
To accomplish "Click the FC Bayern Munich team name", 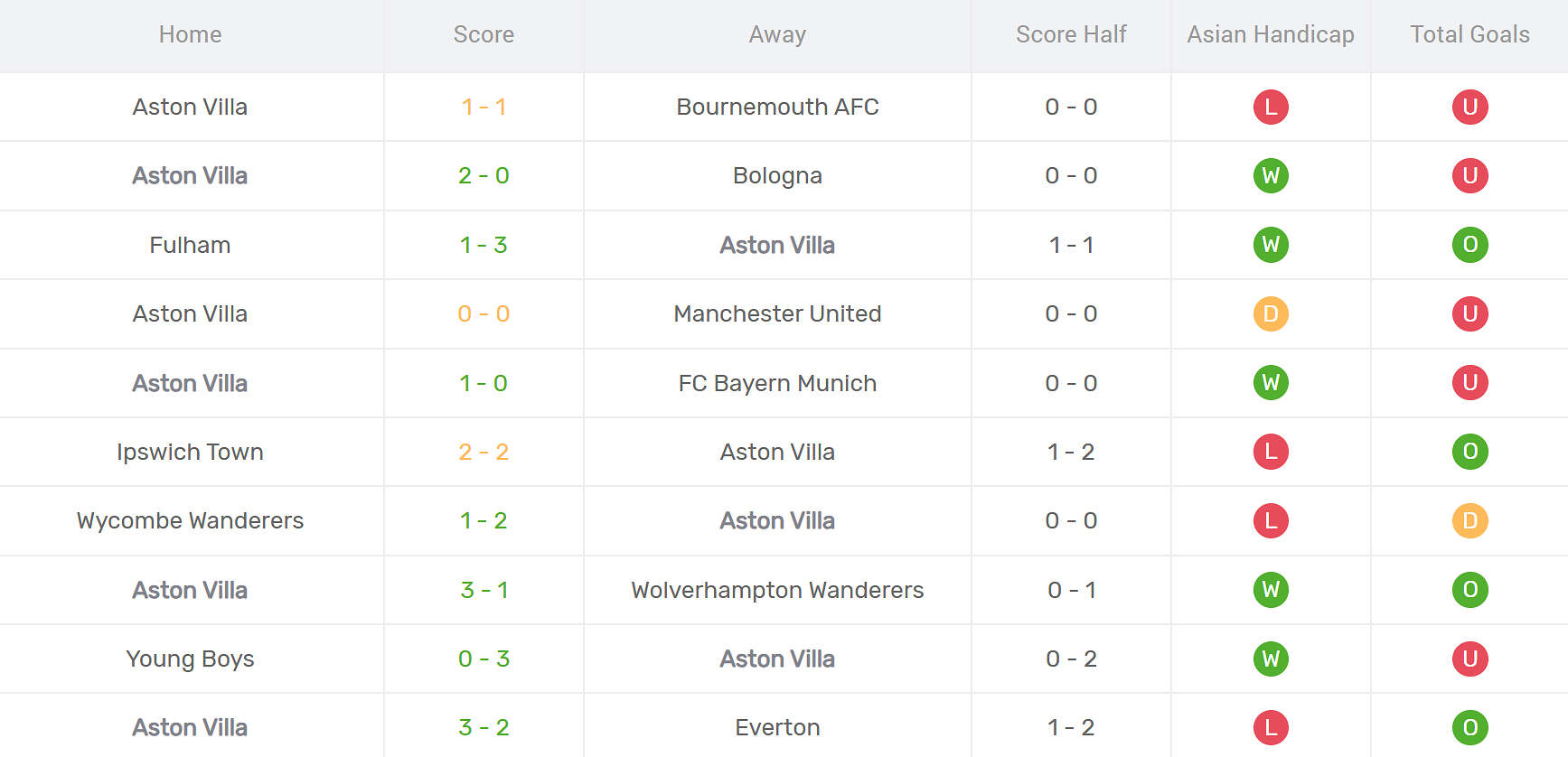I will click(x=777, y=383).
